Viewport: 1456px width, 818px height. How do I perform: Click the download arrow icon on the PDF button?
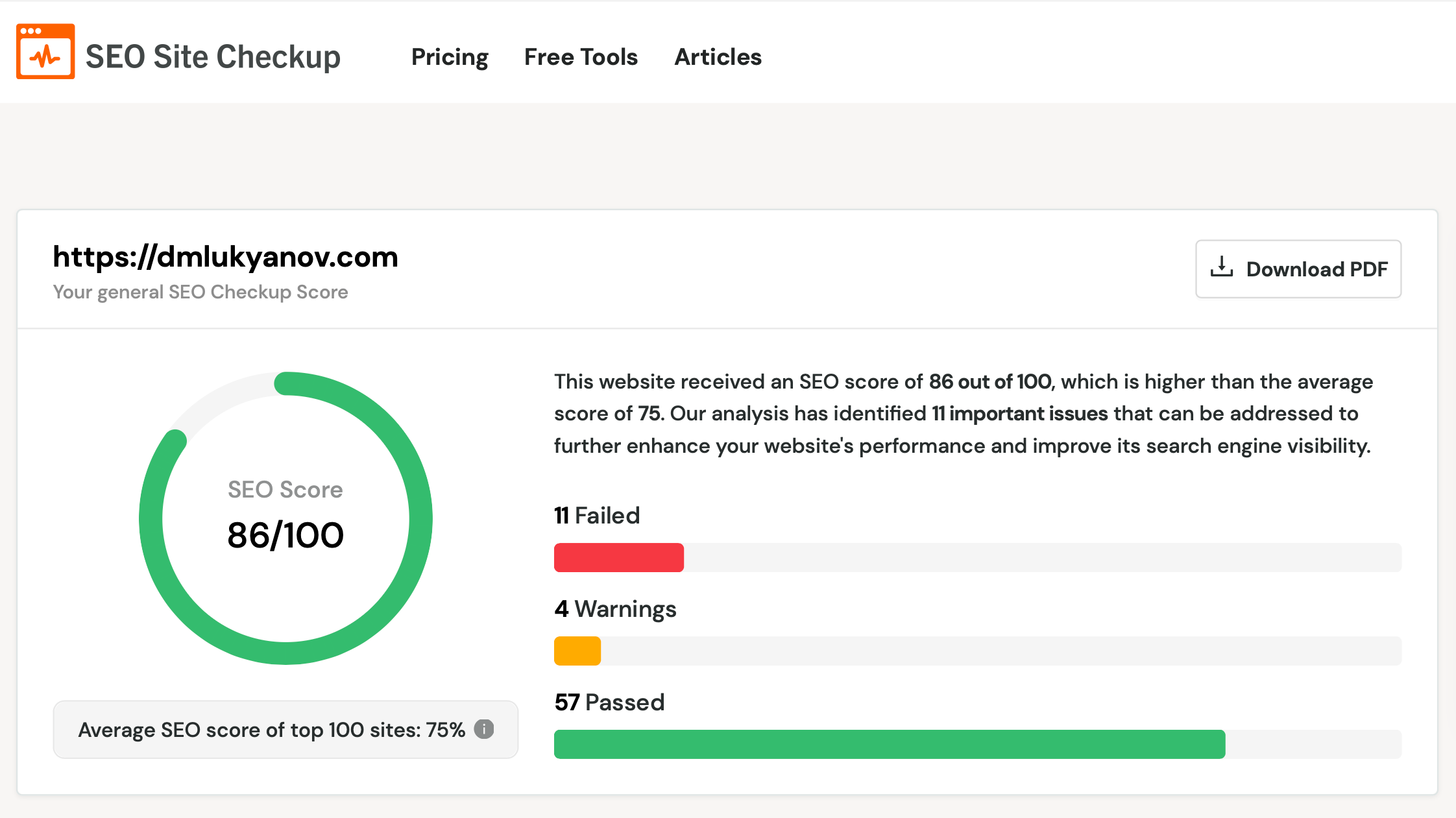1222,268
